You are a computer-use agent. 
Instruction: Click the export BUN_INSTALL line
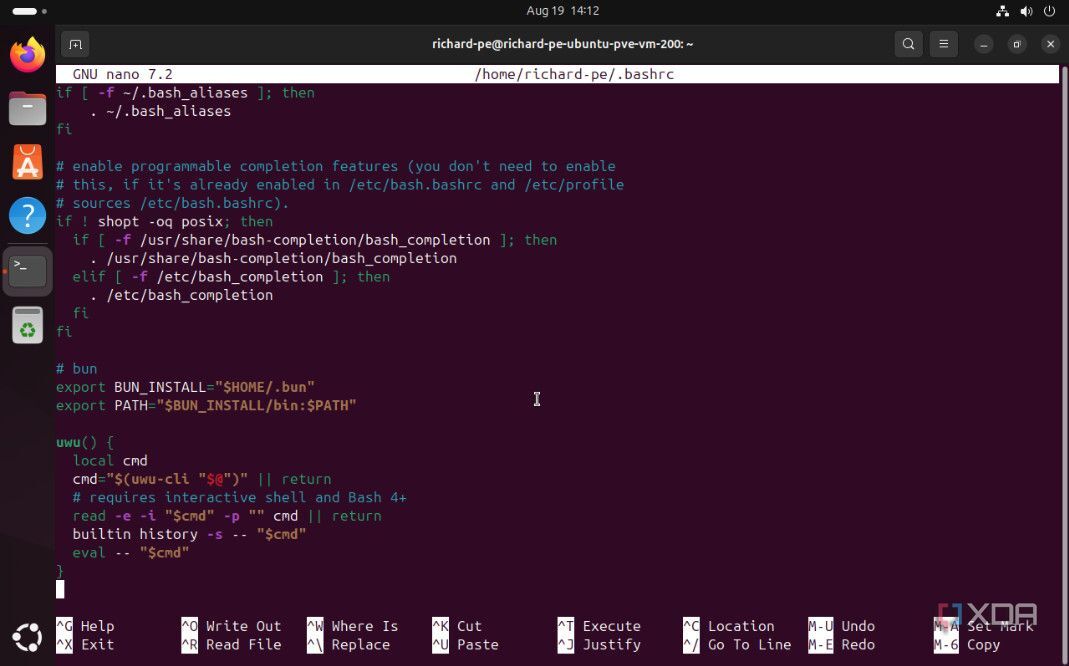click(185, 387)
